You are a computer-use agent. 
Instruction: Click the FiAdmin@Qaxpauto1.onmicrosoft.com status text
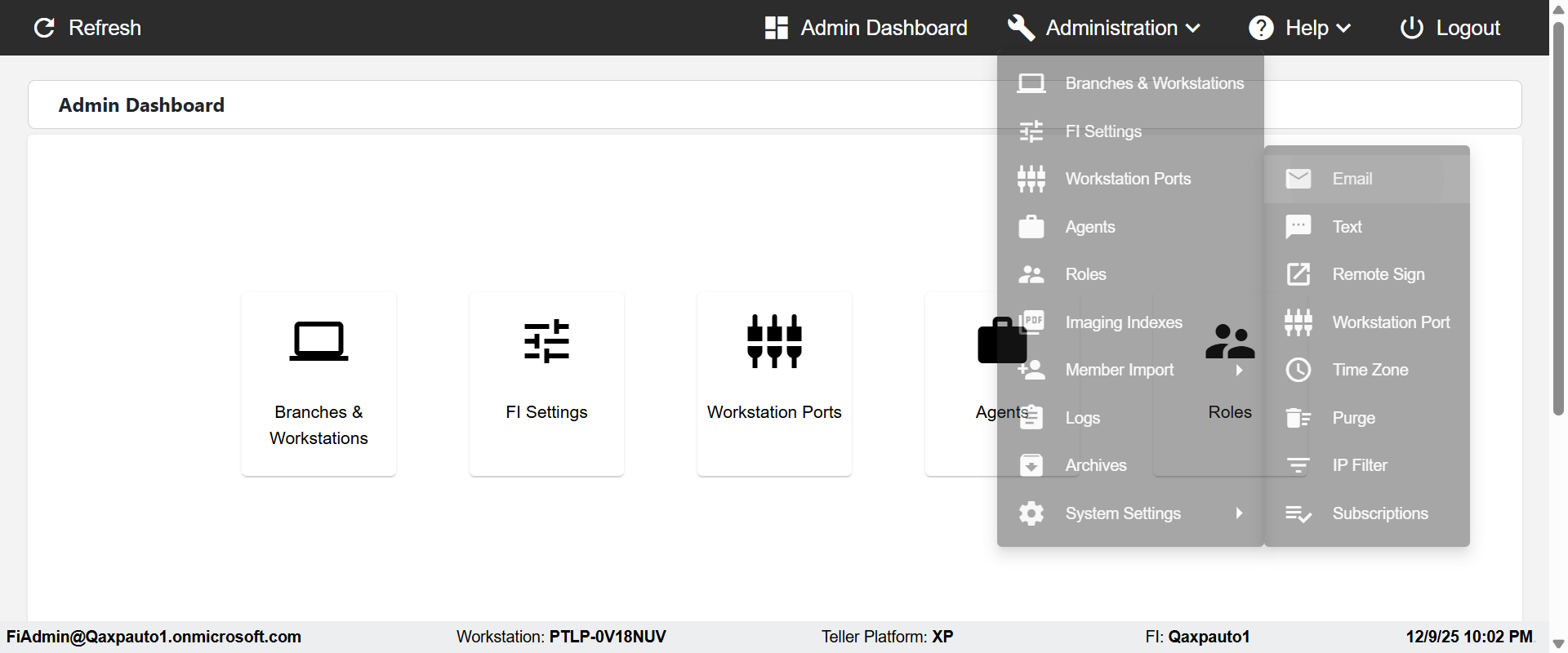154,637
